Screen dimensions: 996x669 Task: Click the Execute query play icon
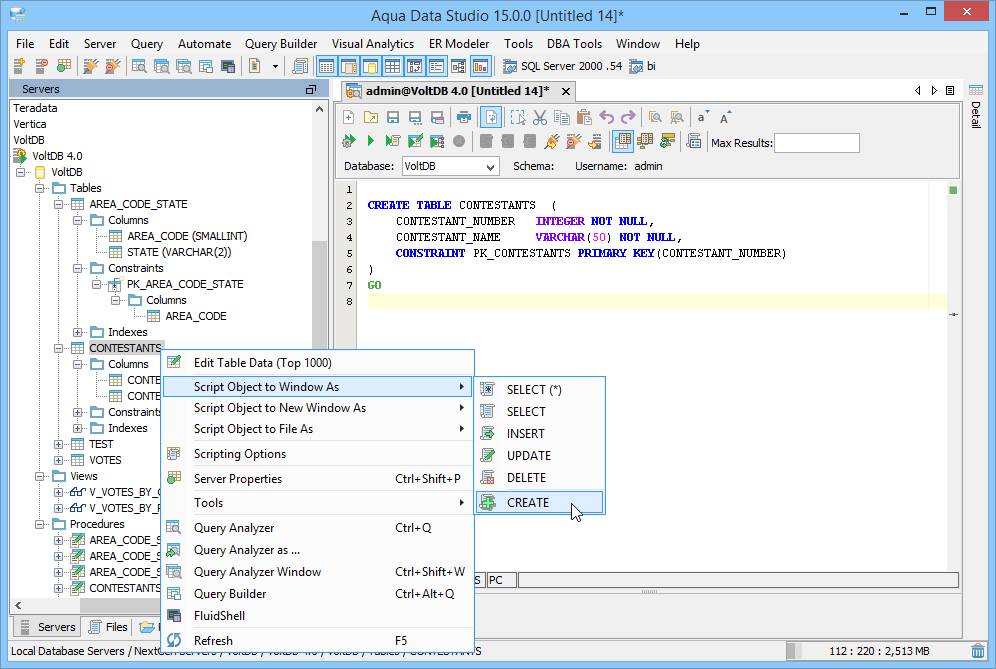371,141
